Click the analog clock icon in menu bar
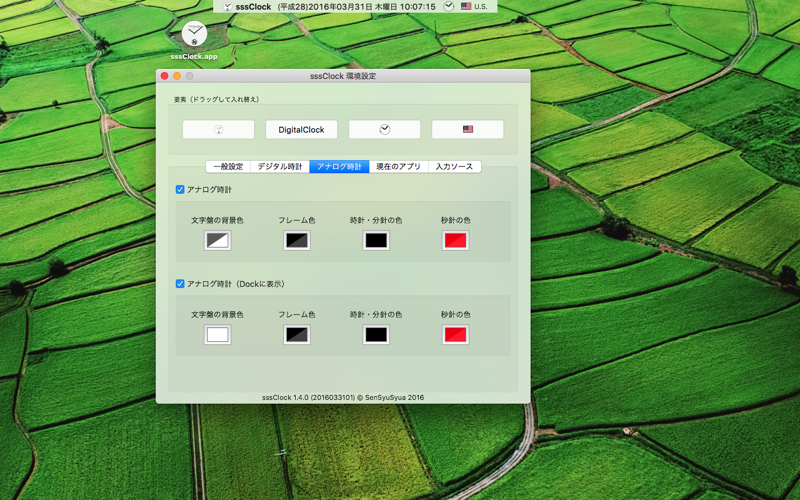Viewport: 800px width, 500px height. [448, 7]
